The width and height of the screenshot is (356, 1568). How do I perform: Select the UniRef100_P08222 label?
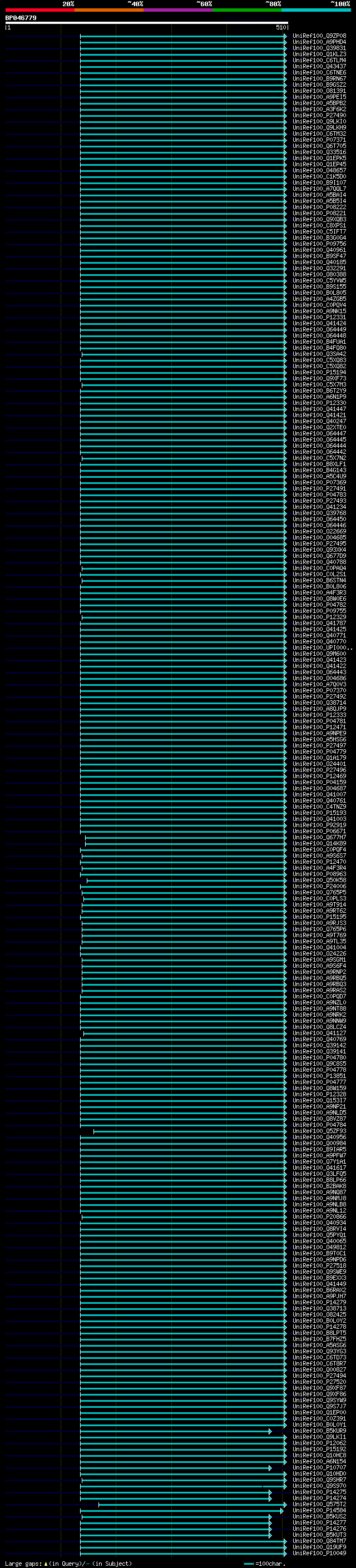pyautogui.click(x=319, y=207)
